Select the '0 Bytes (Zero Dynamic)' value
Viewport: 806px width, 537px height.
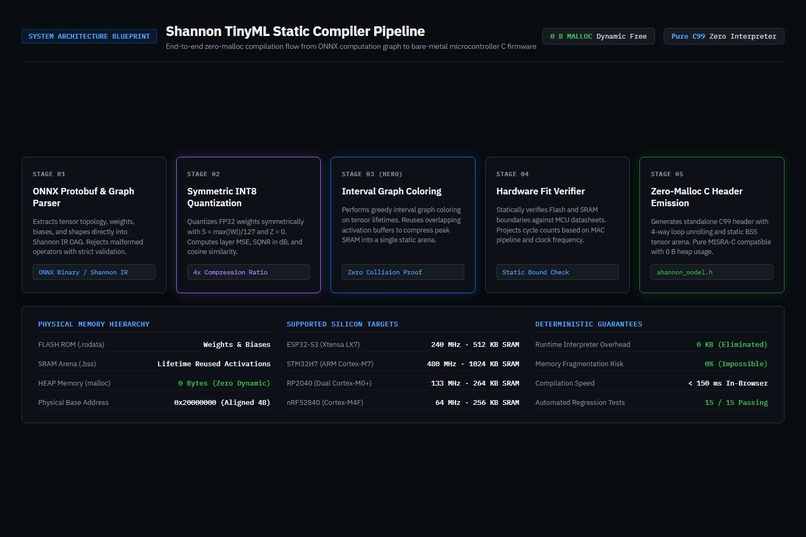(x=224, y=383)
